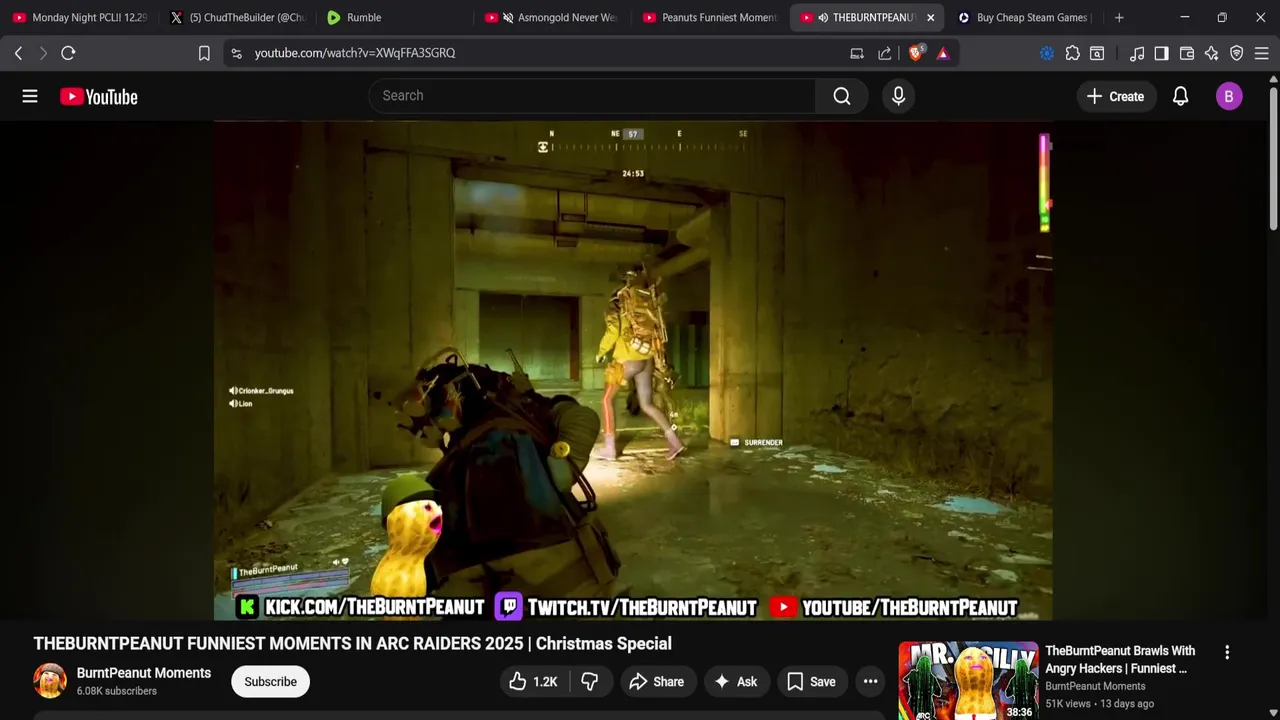Open the browser main hamburger menu
This screenshot has width=1280, height=720.
click(1261, 53)
